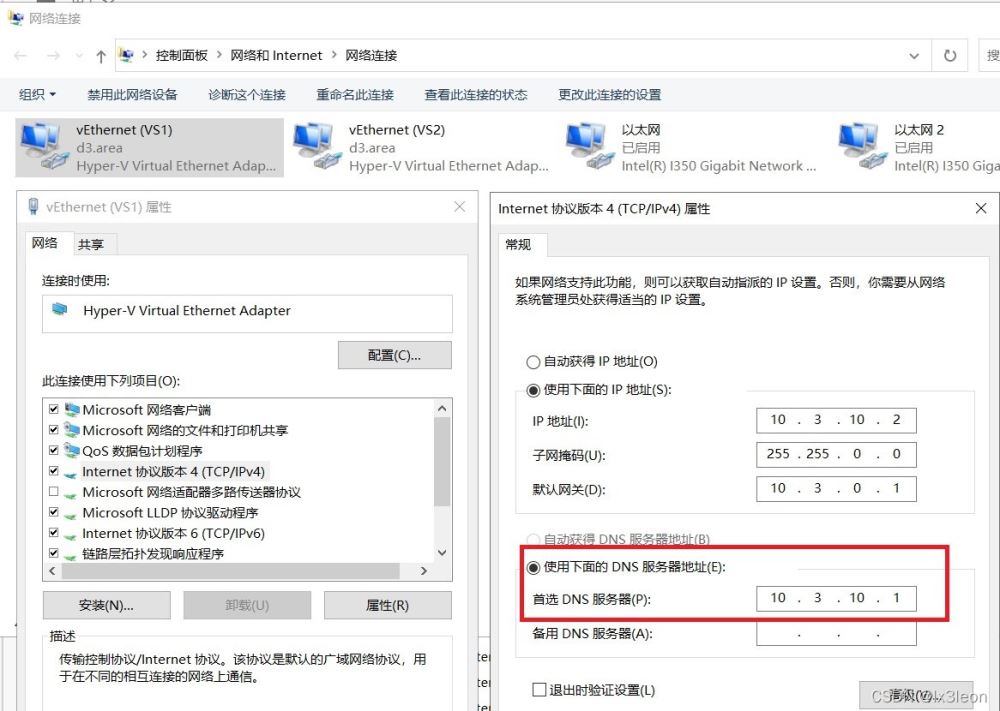The image size is (1000, 711).
Task: Close the vEthernet (VS1) 属性 dialog
Action: pos(460,207)
